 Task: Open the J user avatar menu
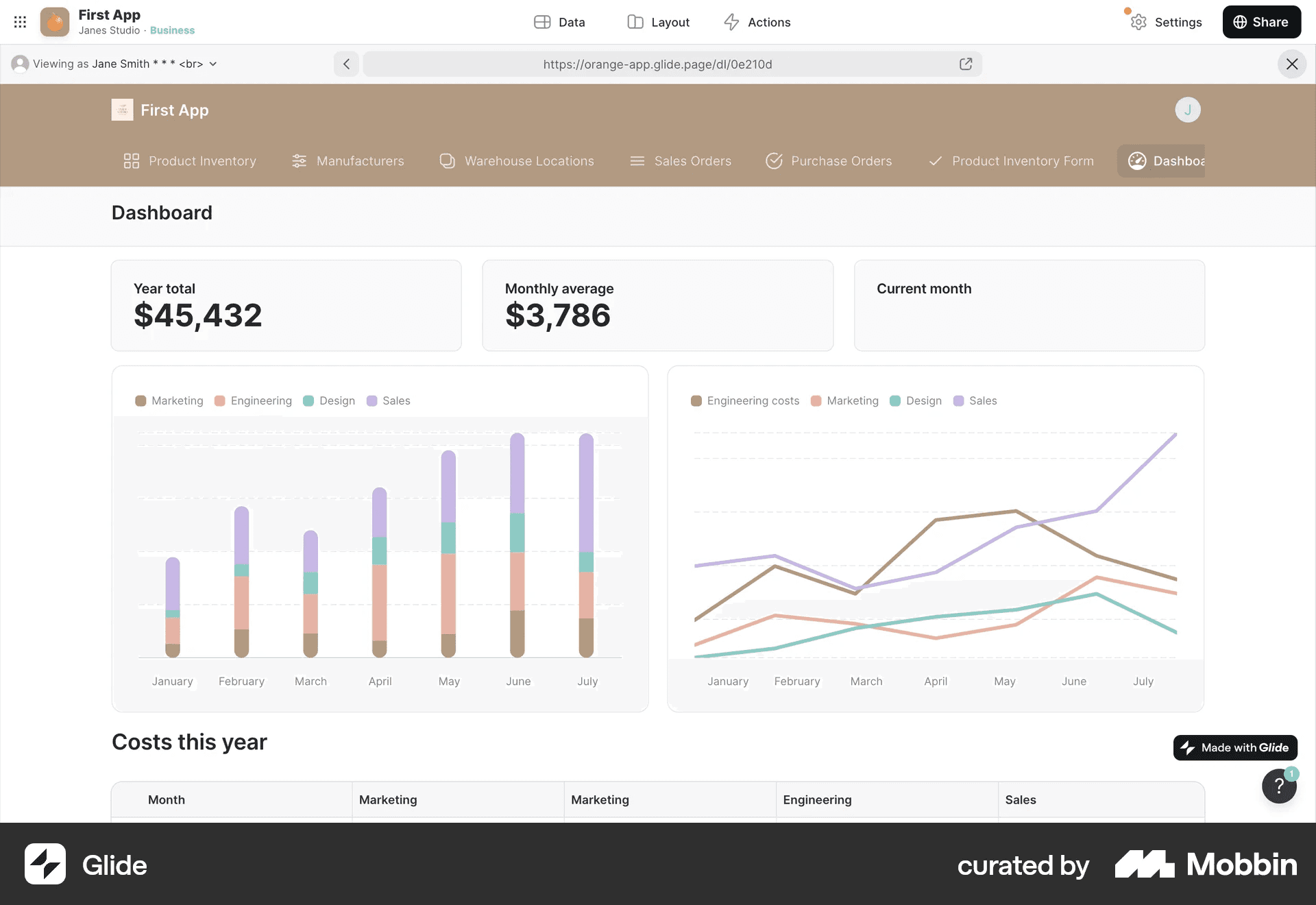(1187, 110)
